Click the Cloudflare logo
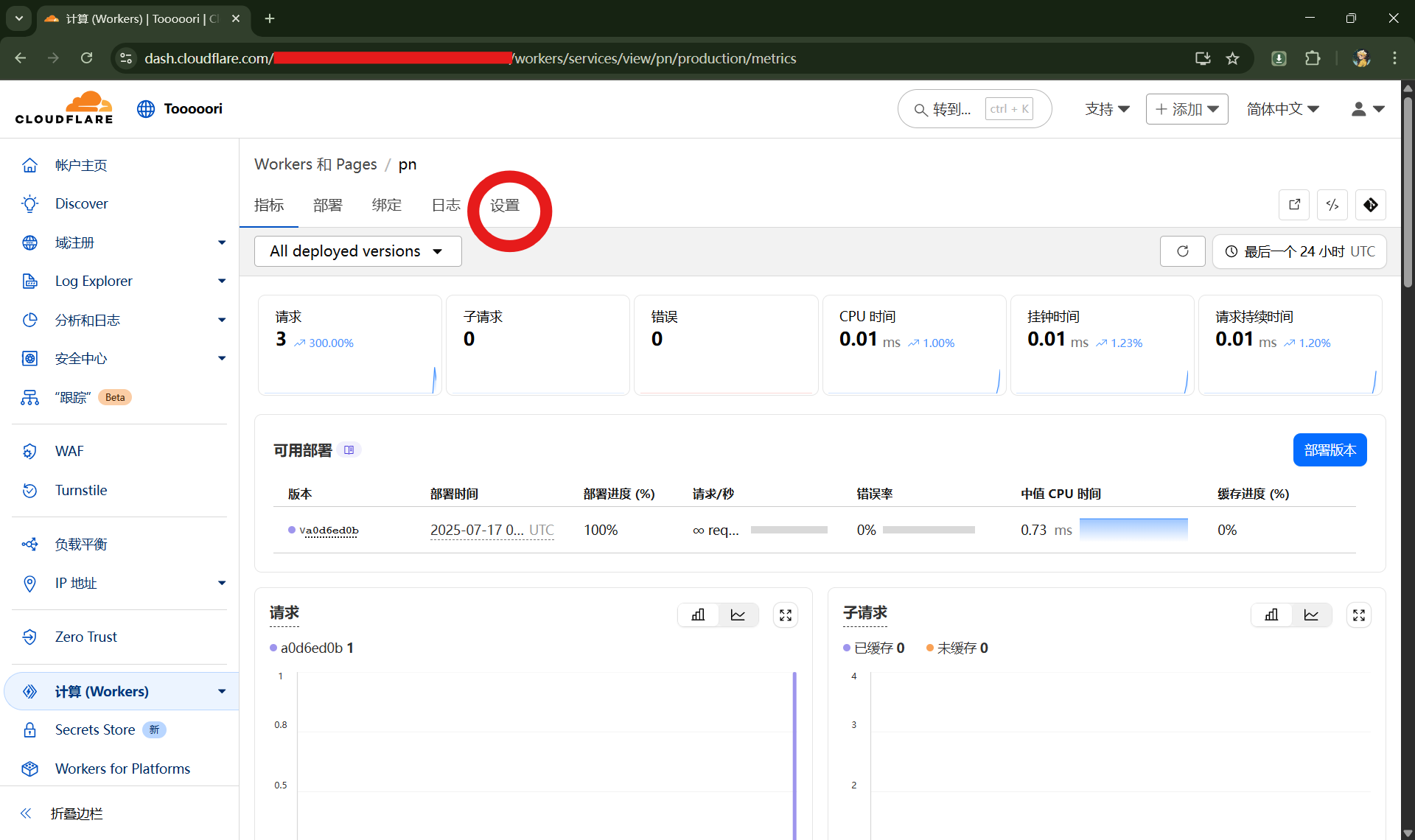Viewport: 1415px width, 840px height. pyautogui.click(x=64, y=108)
